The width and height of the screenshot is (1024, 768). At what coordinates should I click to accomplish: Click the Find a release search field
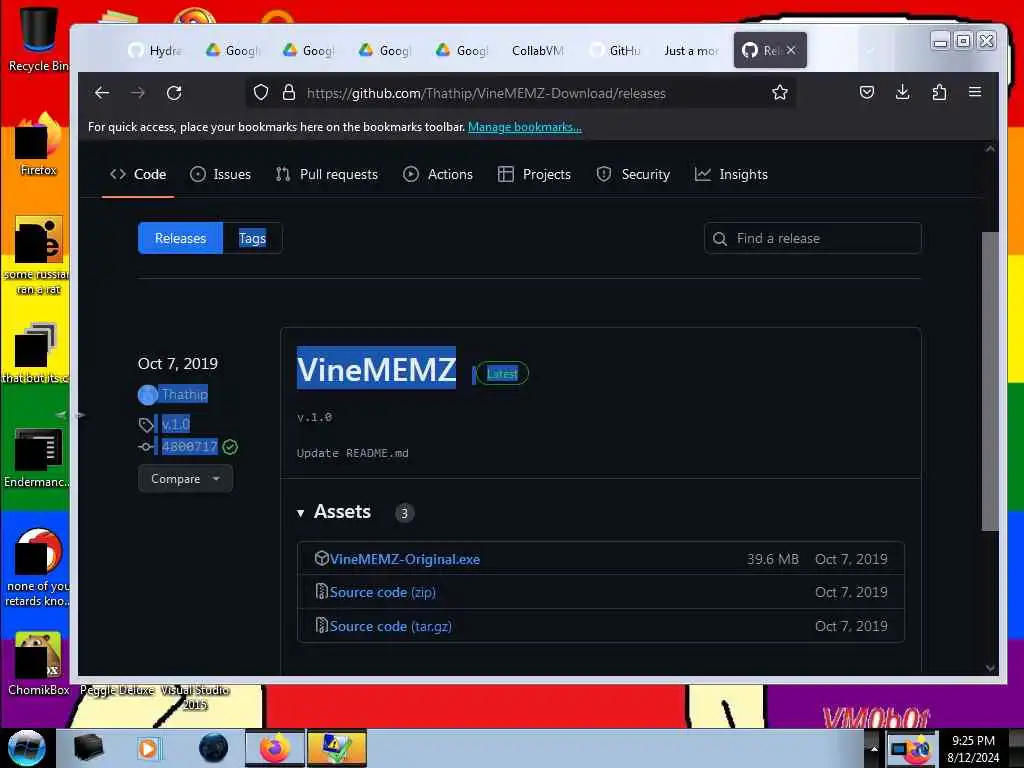click(812, 238)
